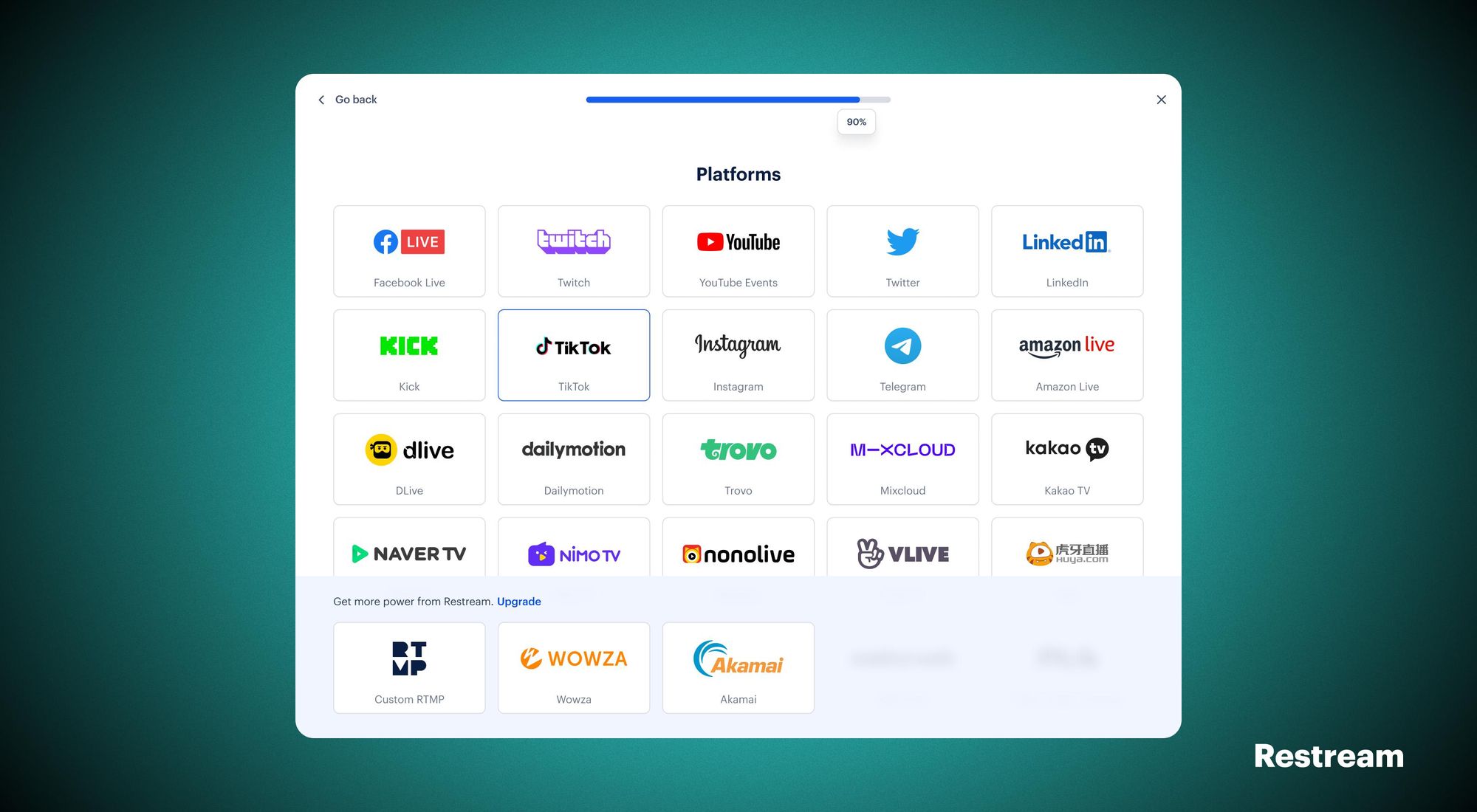Click Upgrade link for more power
Screen dimensions: 1477x812
[520, 601]
